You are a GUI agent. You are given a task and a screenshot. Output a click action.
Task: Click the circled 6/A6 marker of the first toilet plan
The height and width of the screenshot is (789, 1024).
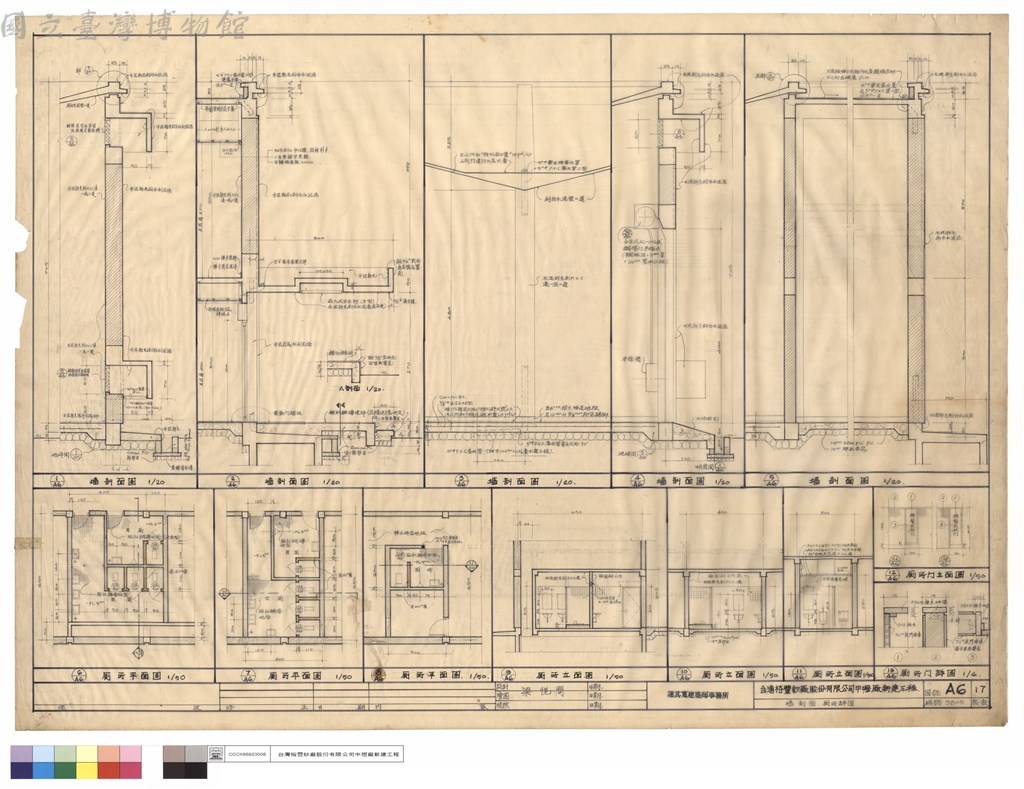click(80, 676)
